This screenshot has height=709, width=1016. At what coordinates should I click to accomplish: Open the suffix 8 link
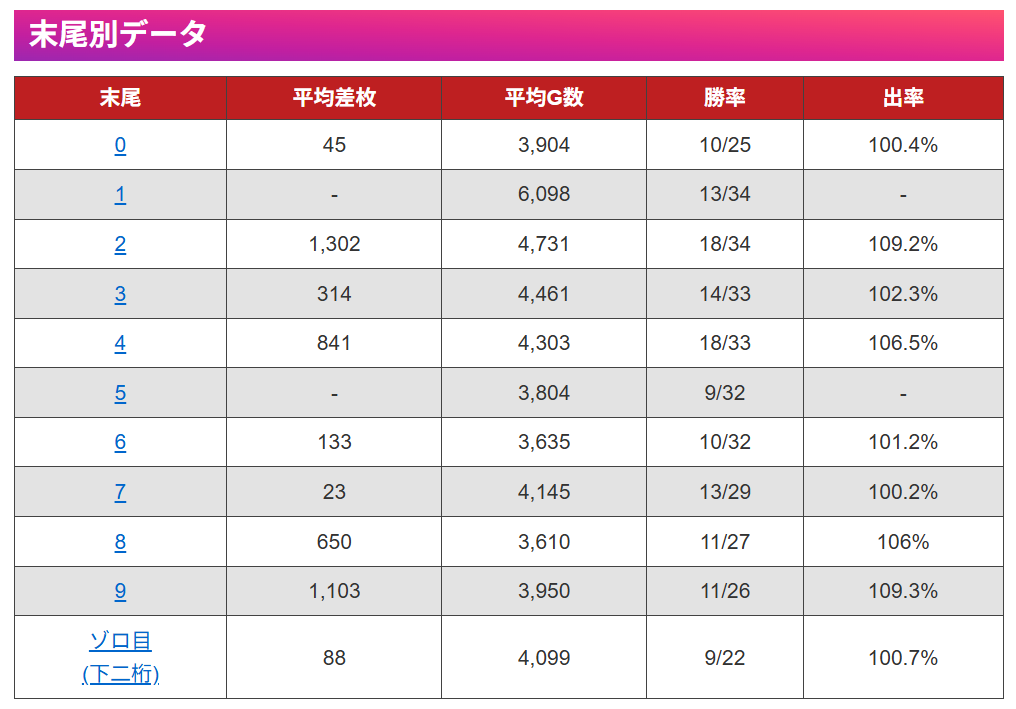coord(120,542)
